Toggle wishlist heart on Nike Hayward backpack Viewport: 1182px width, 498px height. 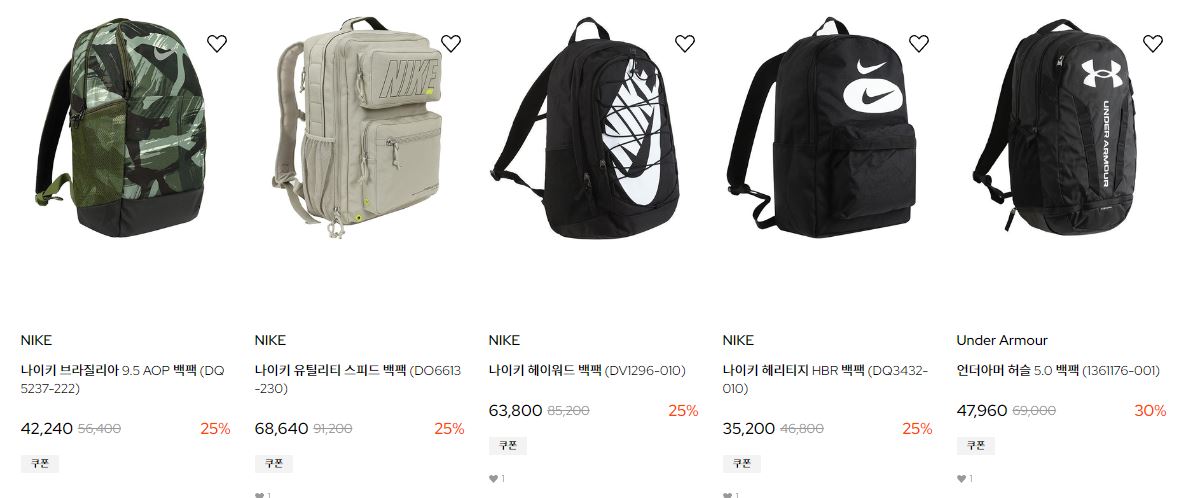pos(684,44)
